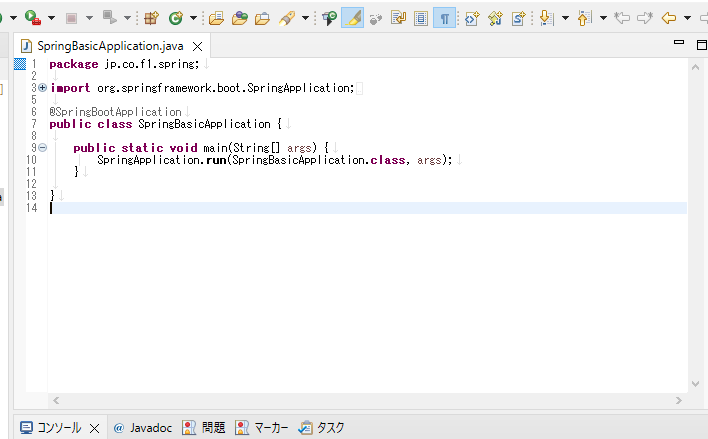Minimize the editor area
This screenshot has width=708, height=439.
point(677,44)
